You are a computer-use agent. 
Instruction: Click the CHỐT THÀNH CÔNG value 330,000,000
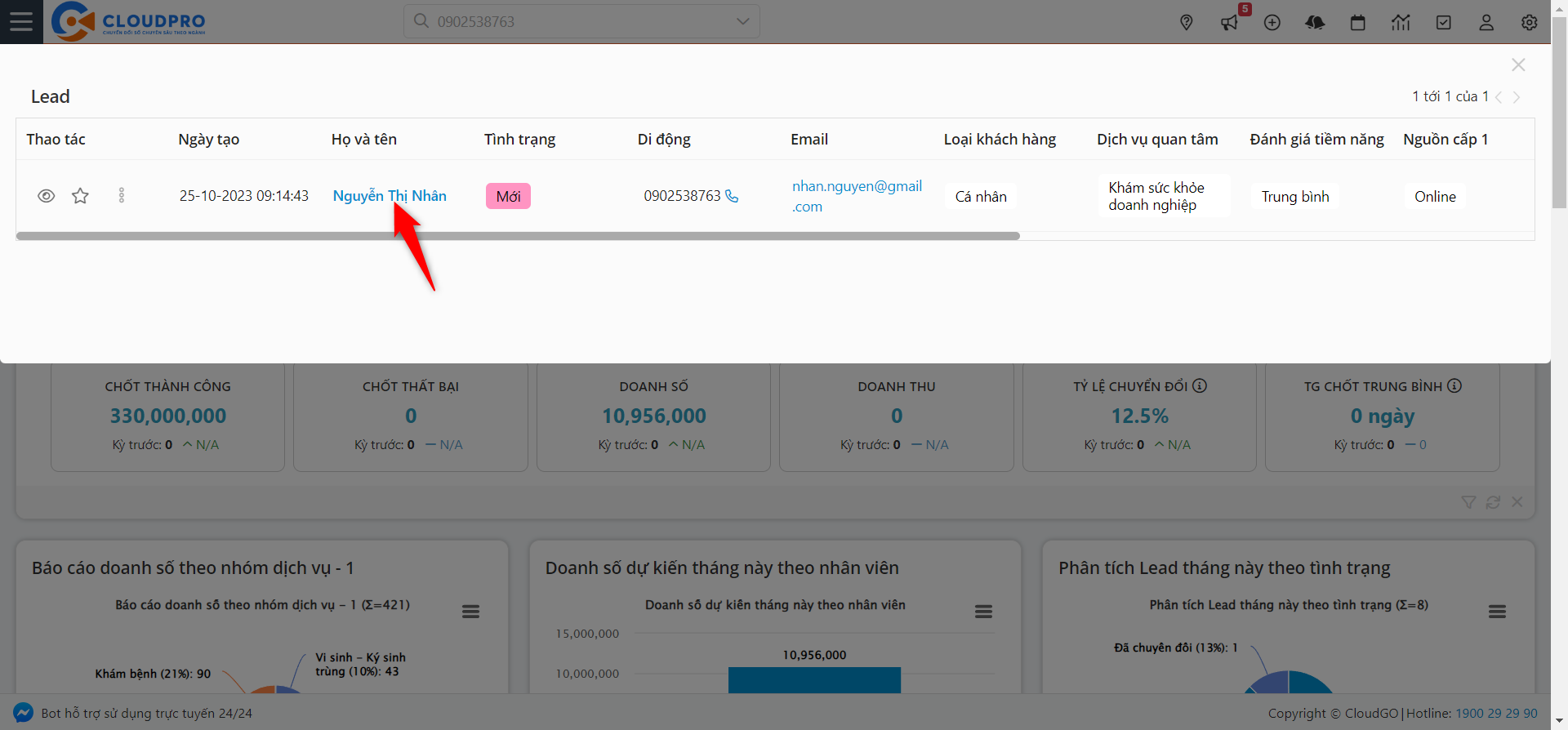(x=168, y=416)
